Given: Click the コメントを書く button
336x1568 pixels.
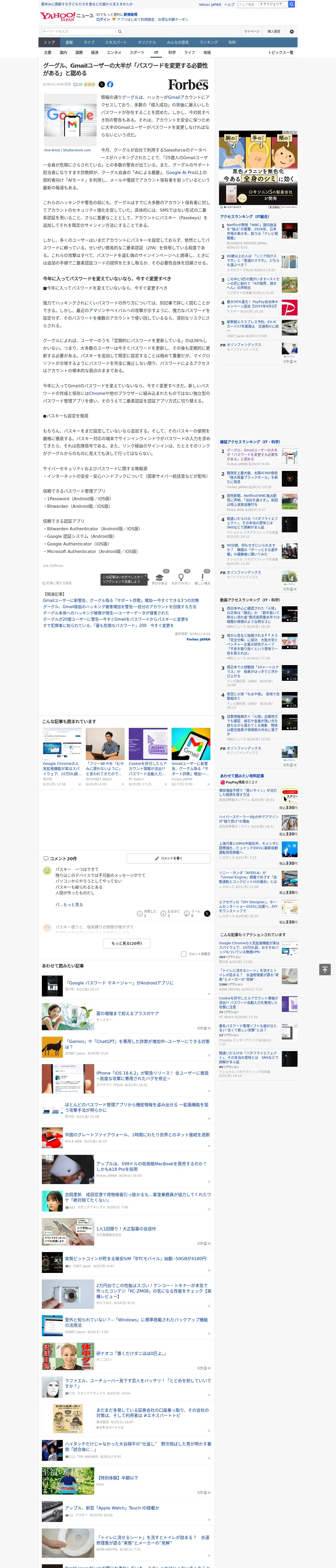Looking at the screenshot, I should (x=168, y=858).
